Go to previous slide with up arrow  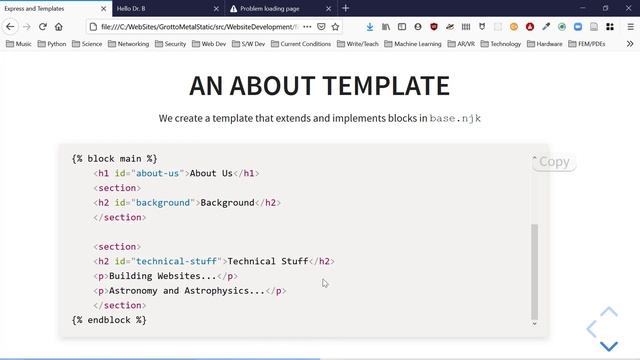click(609, 312)
